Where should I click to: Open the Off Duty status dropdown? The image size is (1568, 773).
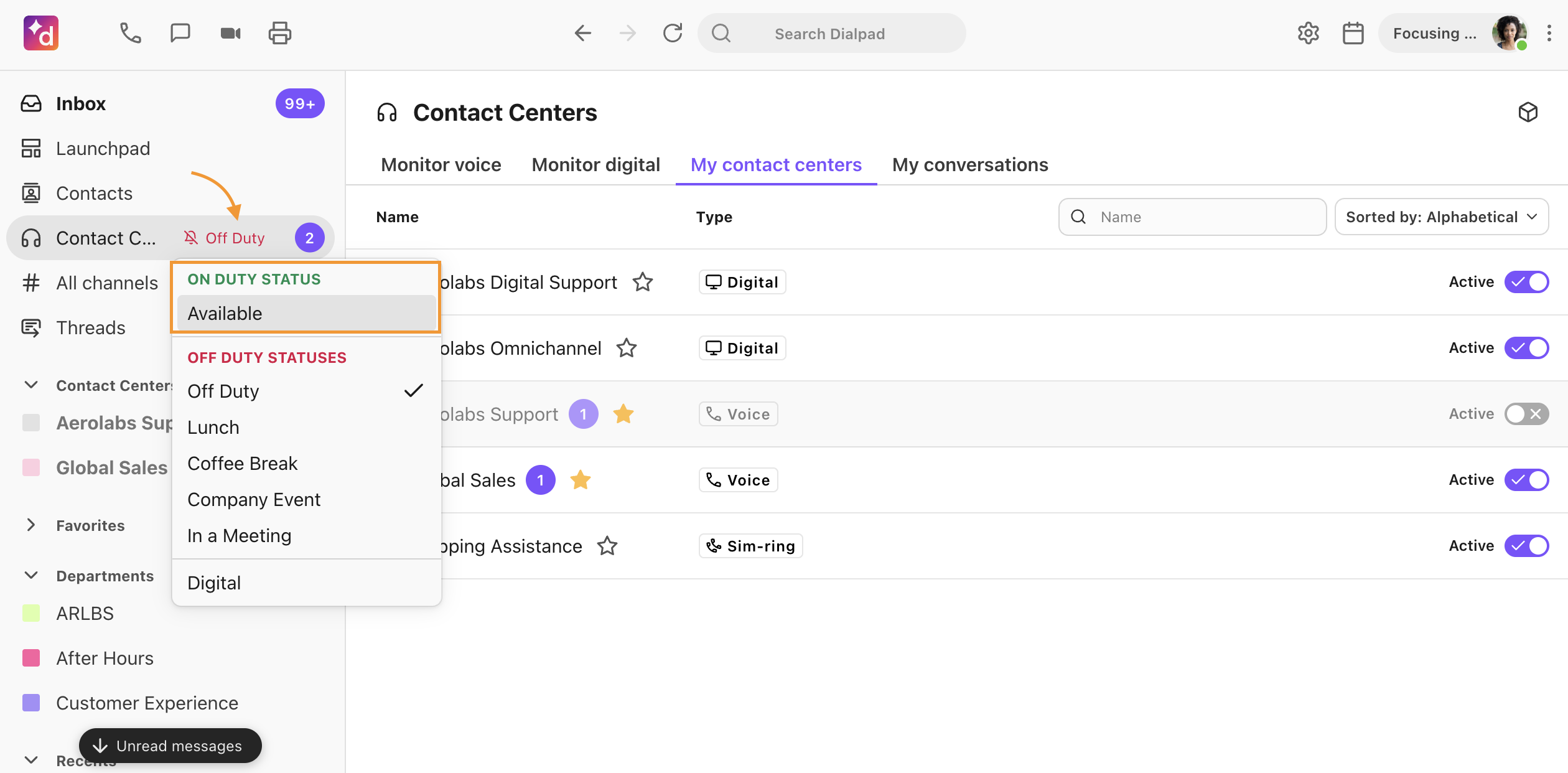click(x=225, y=238)
